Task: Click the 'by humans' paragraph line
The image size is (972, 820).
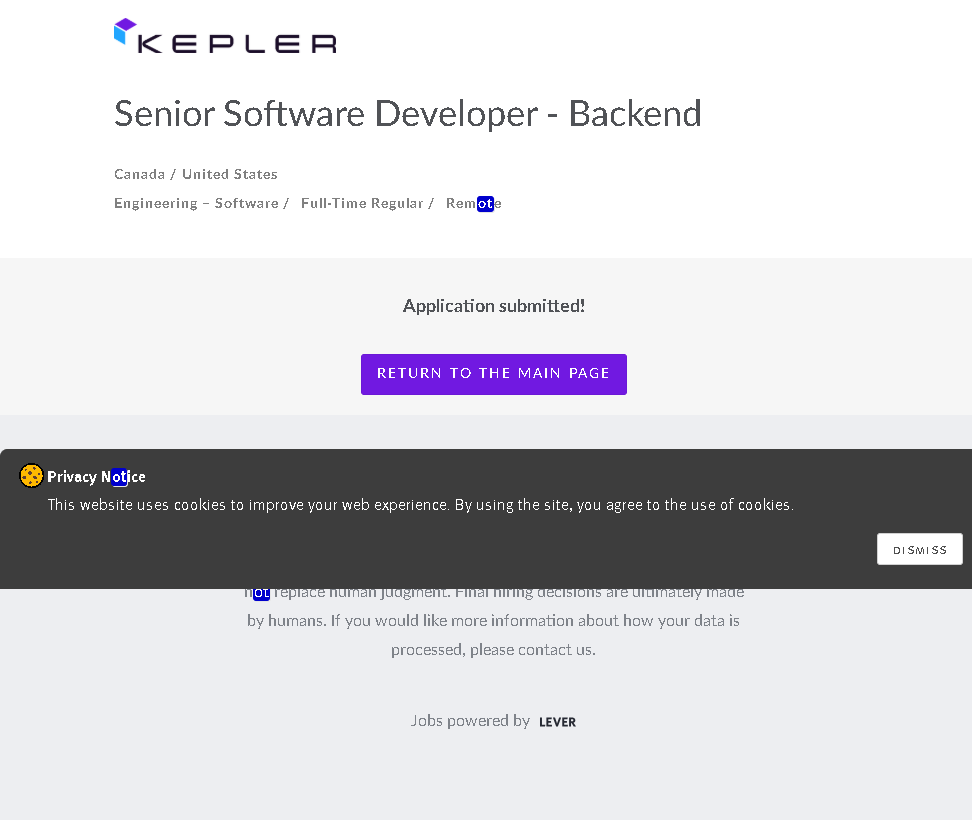Action: coord(493,620)
